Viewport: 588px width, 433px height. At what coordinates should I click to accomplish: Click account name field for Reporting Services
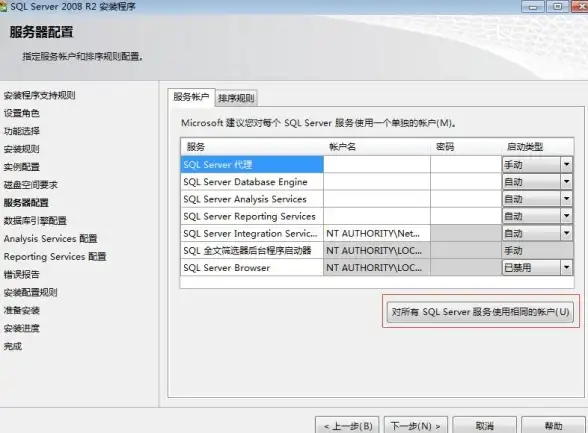376,216
